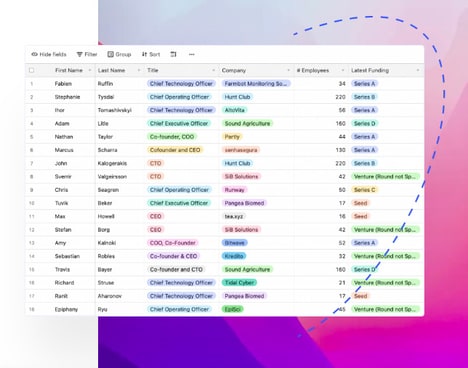This screenshot has height=368, width=468.
Task: Toggle the select-all header checkbox
Action: [x=32, y=70]
